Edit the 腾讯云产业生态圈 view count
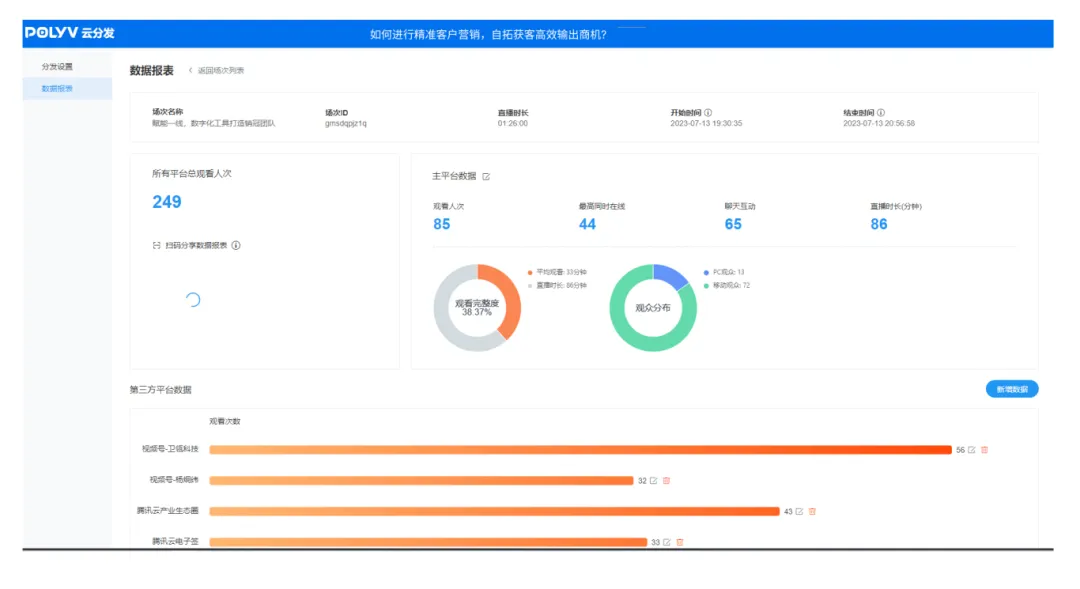Screen dimensions: 1080x589 (x=799, y=511)
